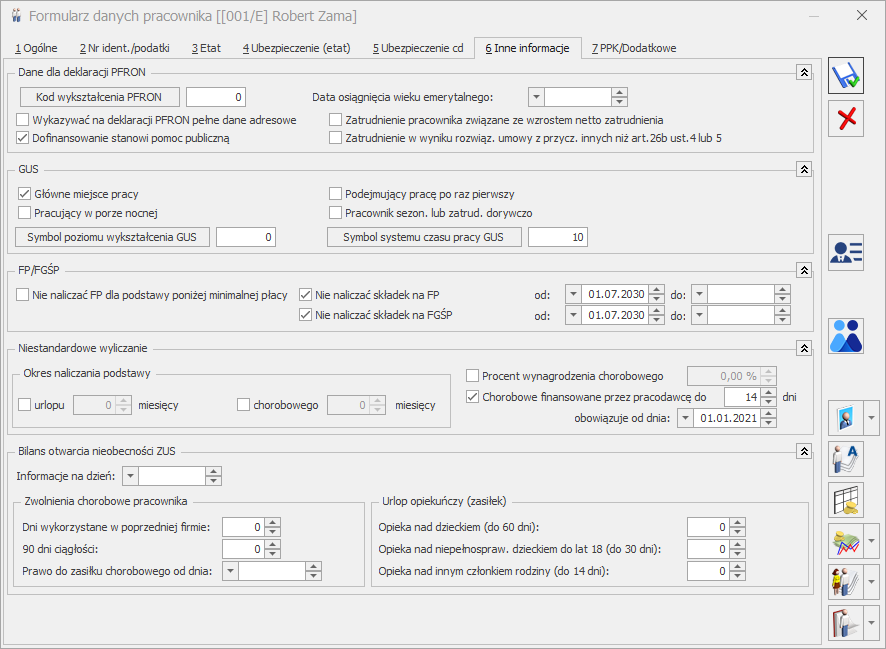This screenshot has width=886, height=649.
Task: Switch to '5 Ubezpieczenie cd' tab
Action: coord(418,49)
